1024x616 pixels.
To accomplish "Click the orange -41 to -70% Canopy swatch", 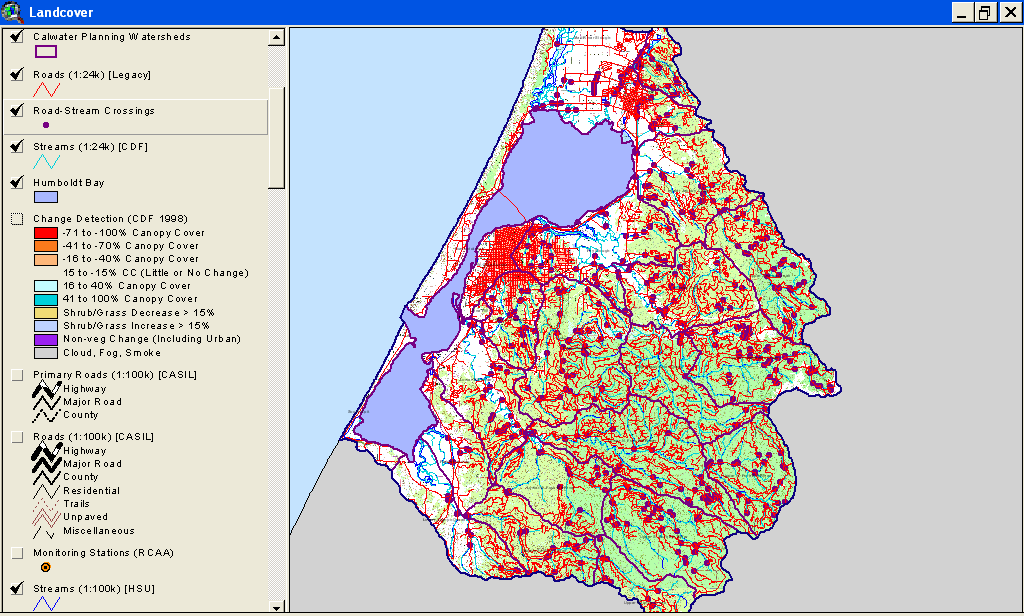I will (x=46, y=246).
